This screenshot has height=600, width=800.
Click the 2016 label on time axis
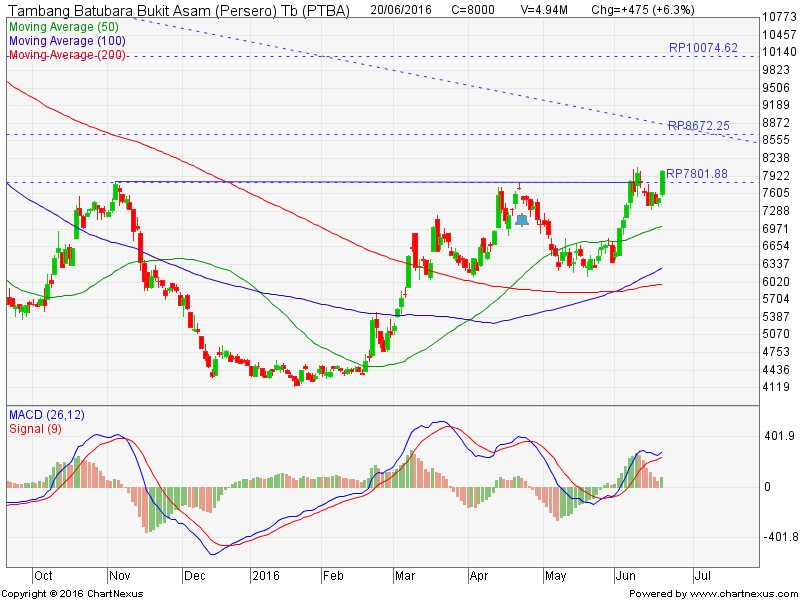coord(266,576)
